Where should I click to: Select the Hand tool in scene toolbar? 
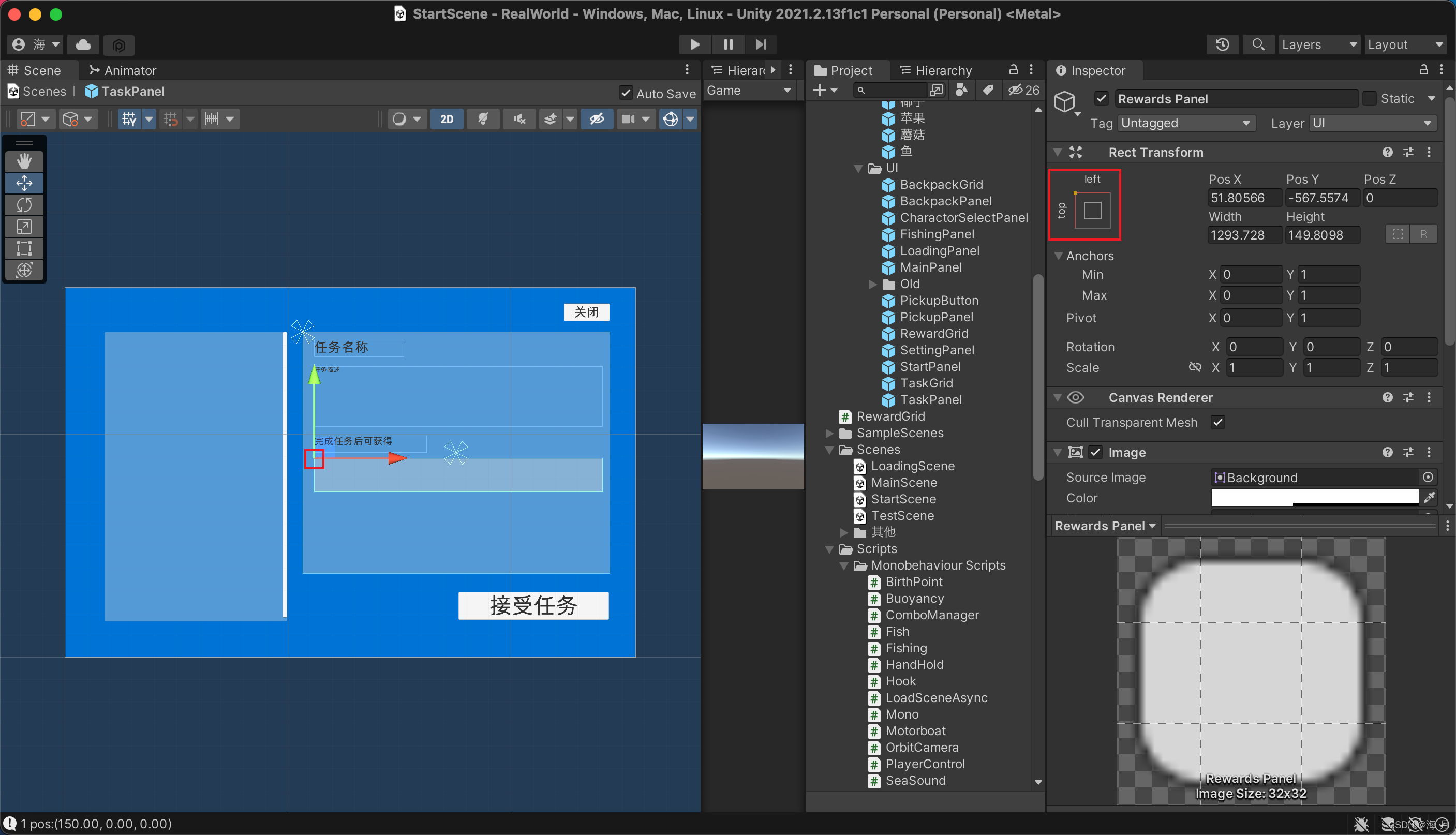pyautogui.click(x=24, y=161)
